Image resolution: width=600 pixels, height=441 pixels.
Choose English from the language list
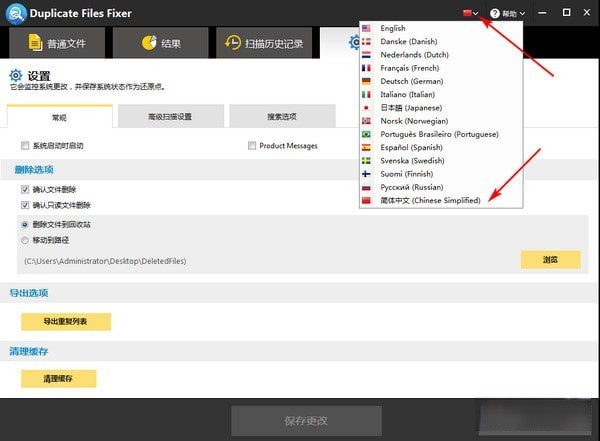pyautogui.click(x=441, y=28)
